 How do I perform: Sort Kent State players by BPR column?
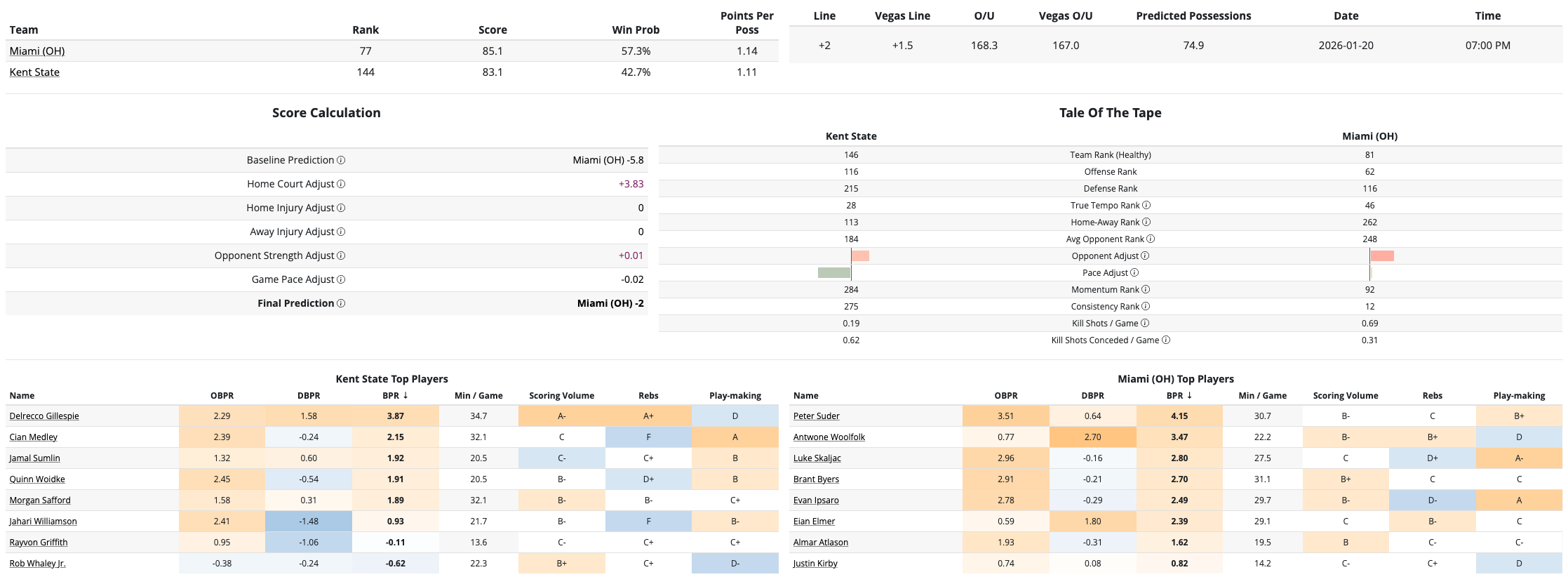click(x=395, y=396)
